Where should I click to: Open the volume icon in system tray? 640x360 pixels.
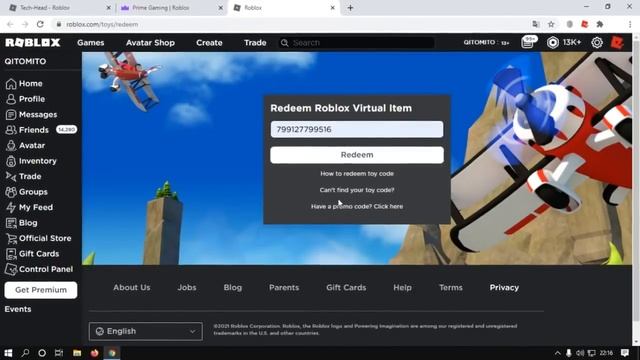click(580, 353)
